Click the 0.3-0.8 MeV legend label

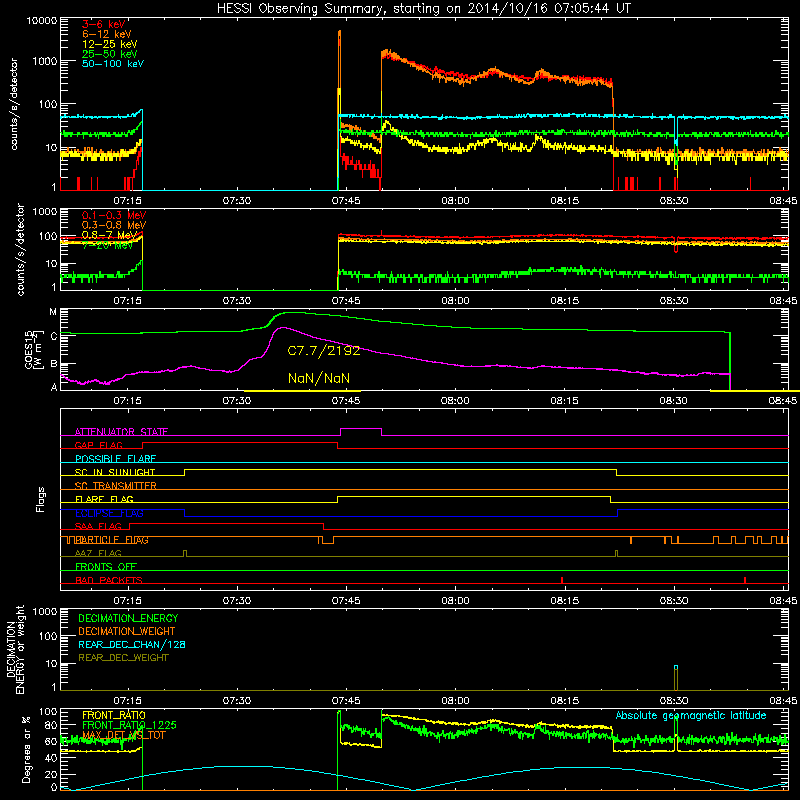click(113, 225)
